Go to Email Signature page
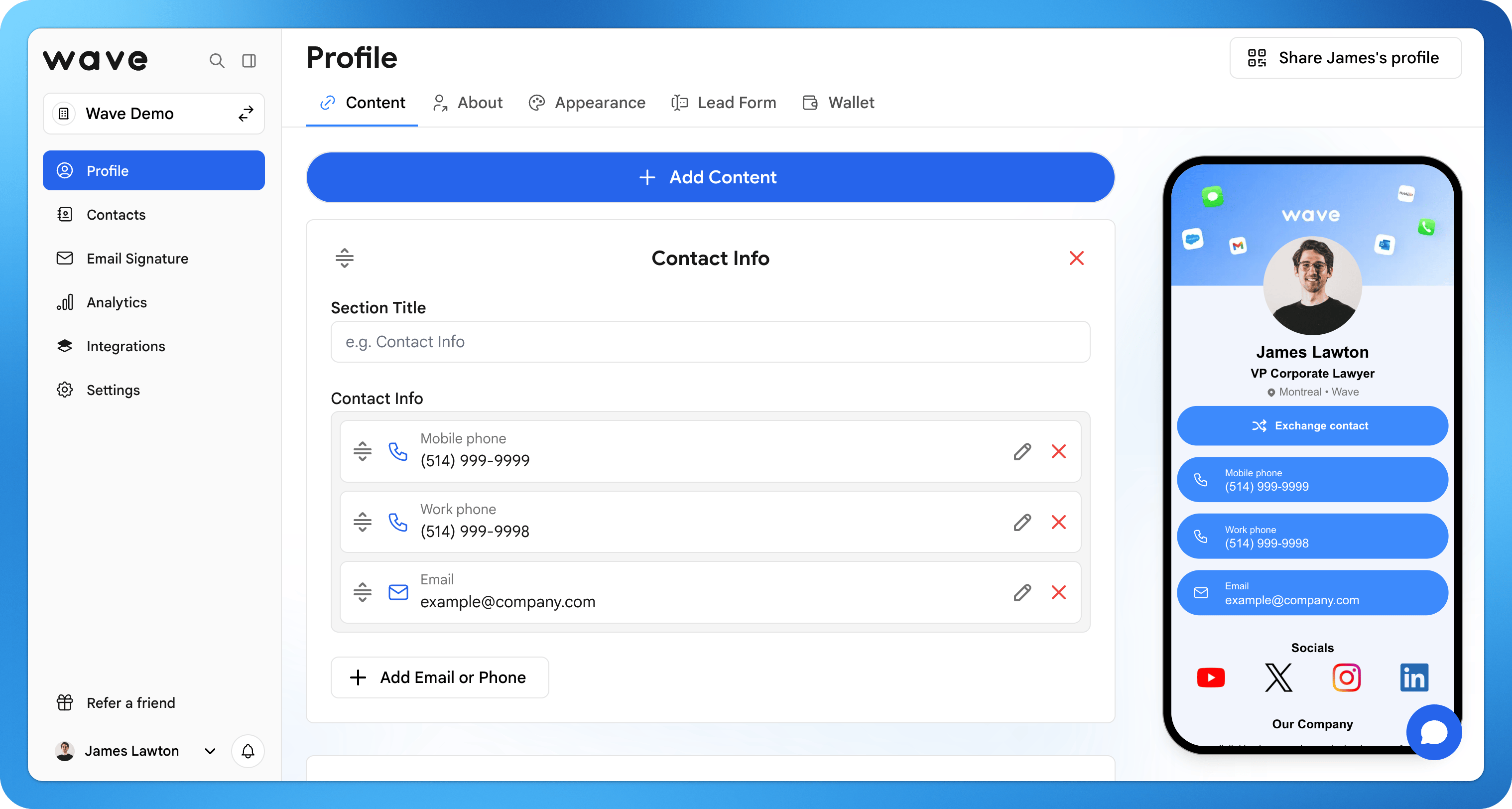 [154, 259]
